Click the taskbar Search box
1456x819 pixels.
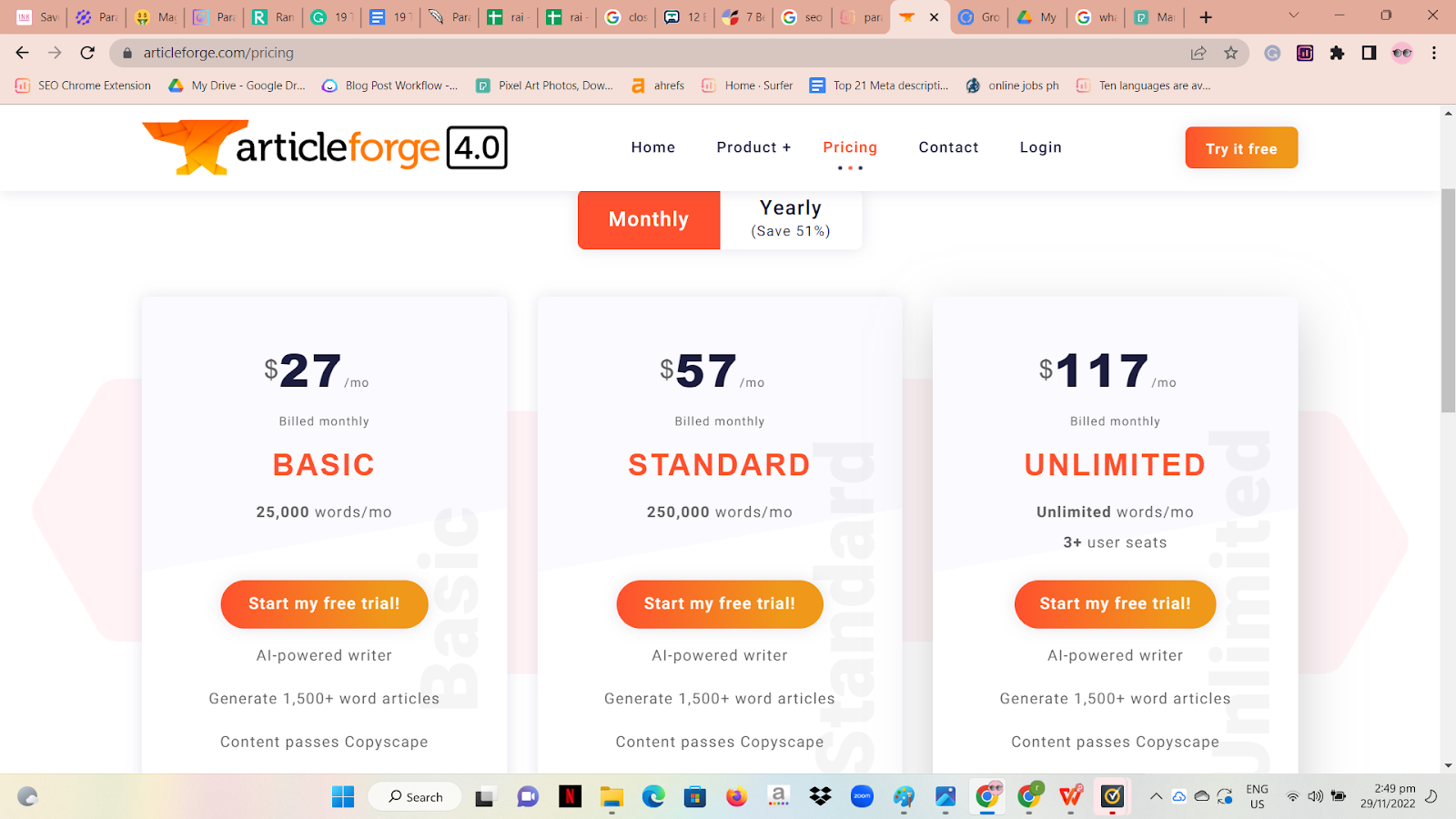pyautogui.click(x=415, y=797)
